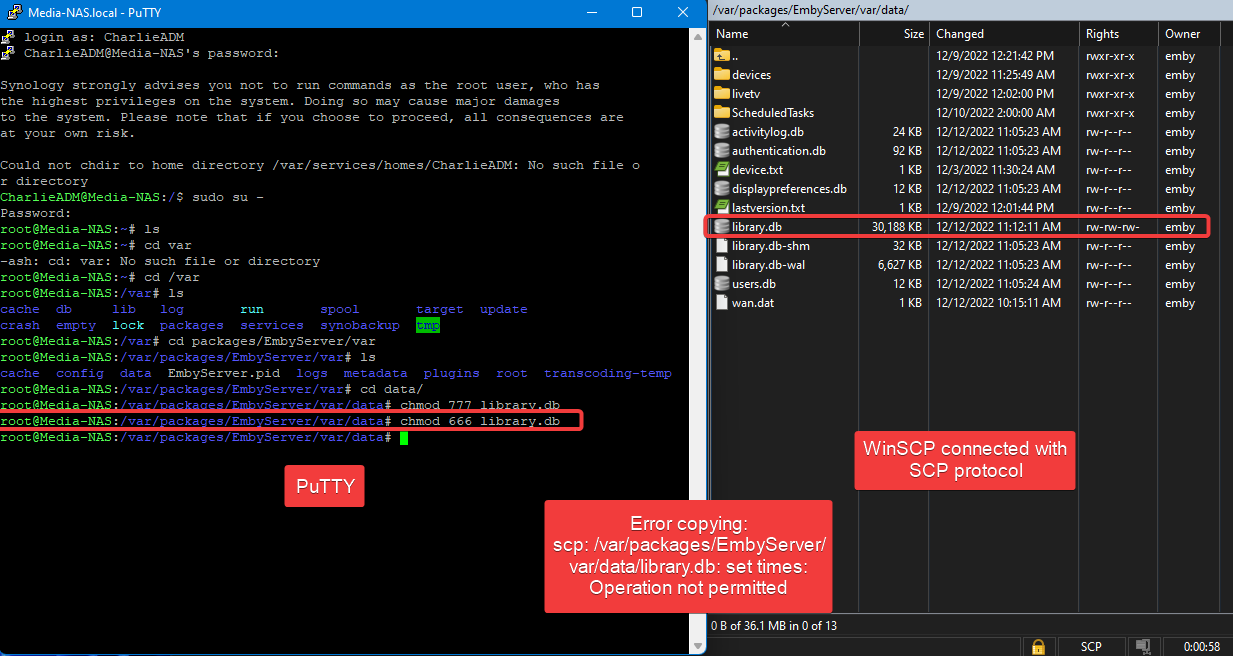
Task: Select the users.db file name
Action: pos(754,284)
